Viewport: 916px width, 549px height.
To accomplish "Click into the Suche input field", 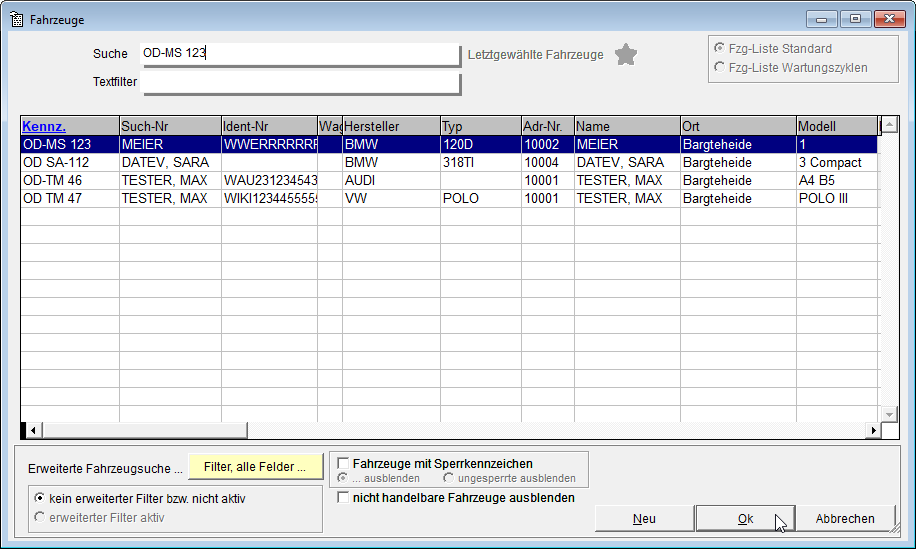I will pyautogui.click(x=300, y=54).
